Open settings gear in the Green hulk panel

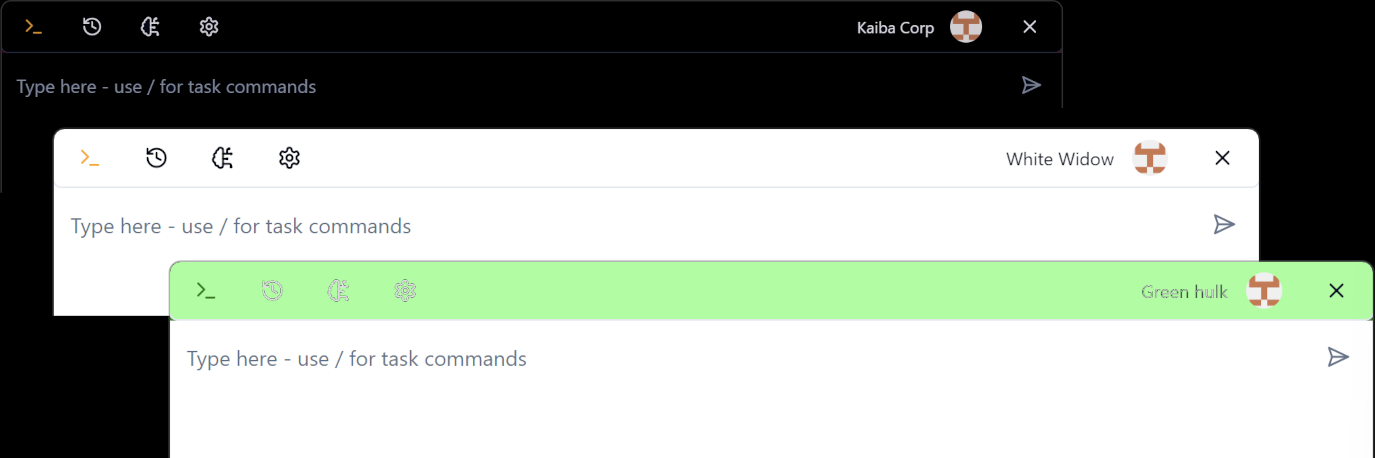[x=405, y=291]
